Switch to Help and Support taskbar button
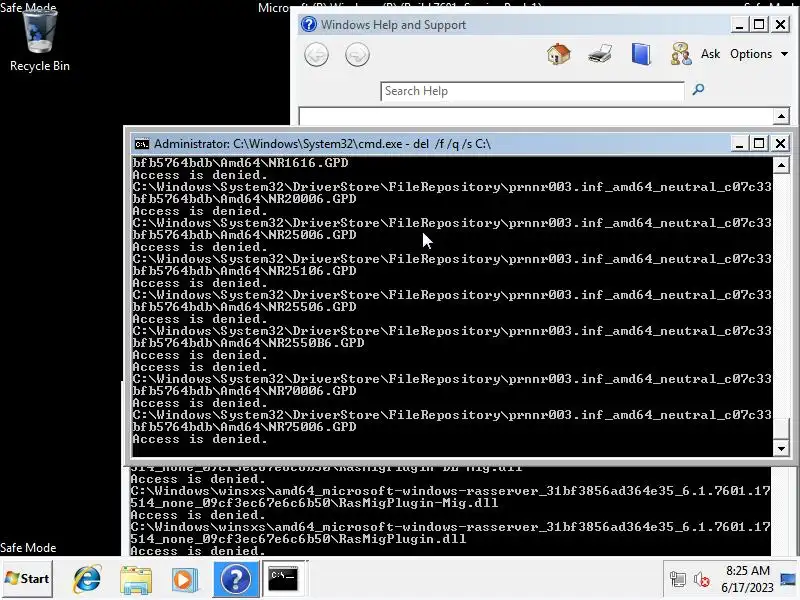Image resolution: width=800 pixels, height=600 pixels. click(x=236, y=579)
